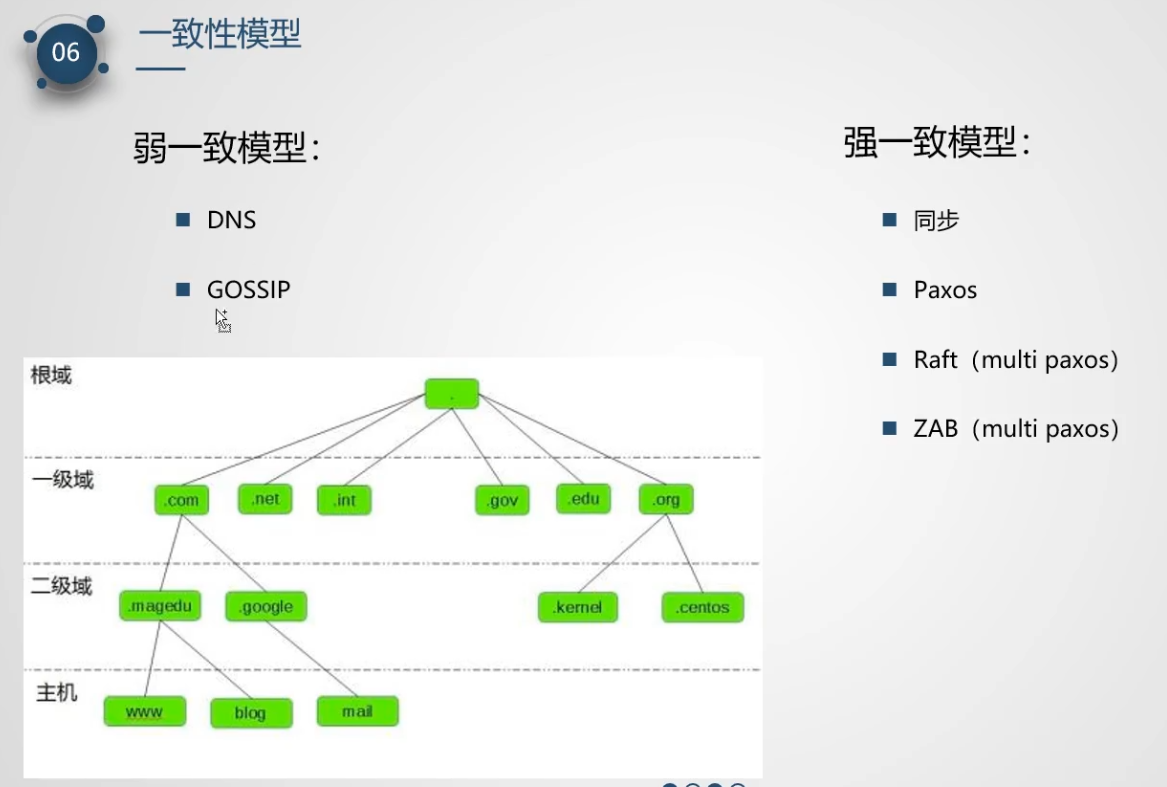Screen dimensions: 1167x787
Task: Select the .google node in the diagram
Action: point(265,605)
